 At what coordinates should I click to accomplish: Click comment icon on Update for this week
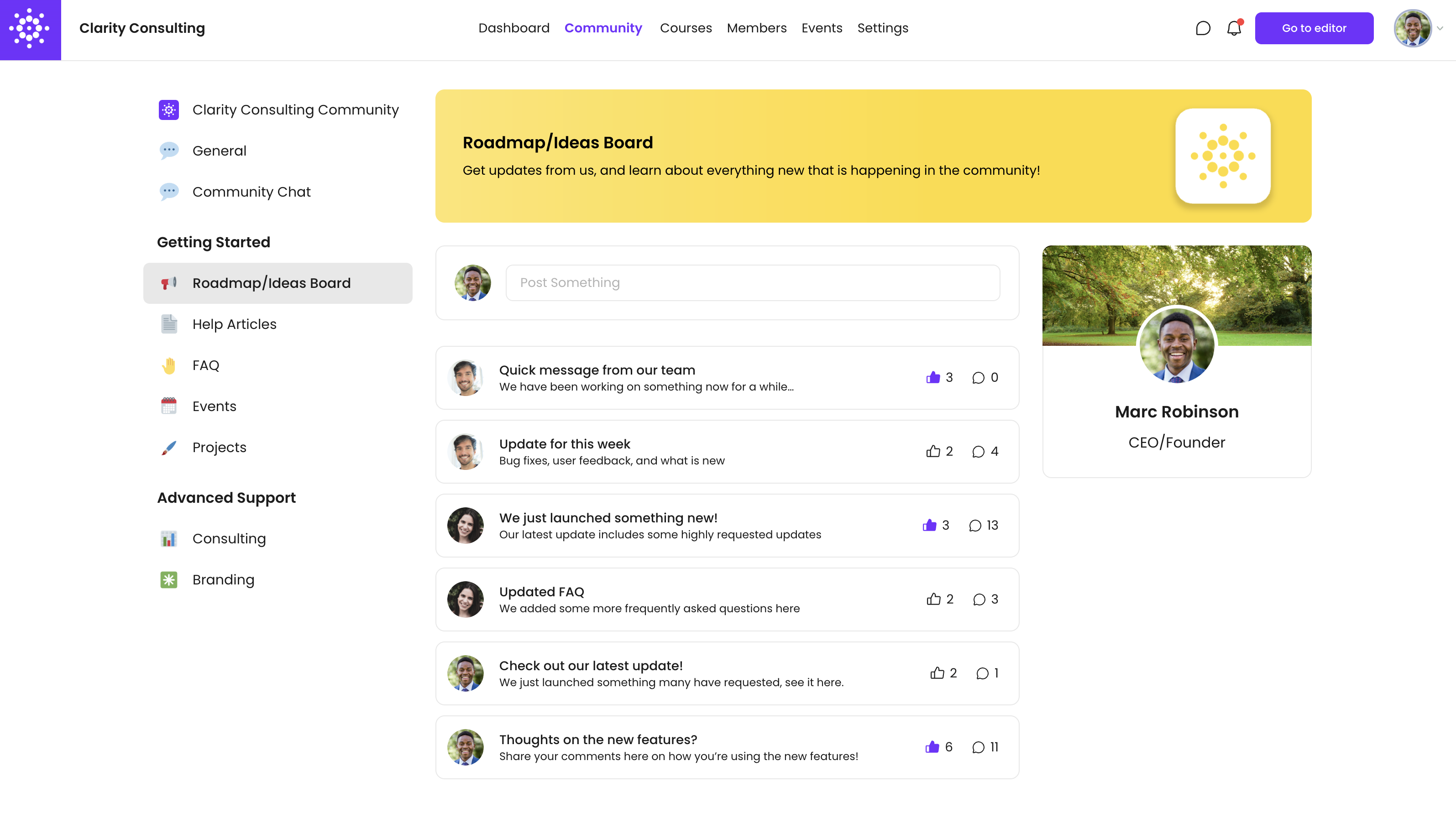tap(978, 452)
